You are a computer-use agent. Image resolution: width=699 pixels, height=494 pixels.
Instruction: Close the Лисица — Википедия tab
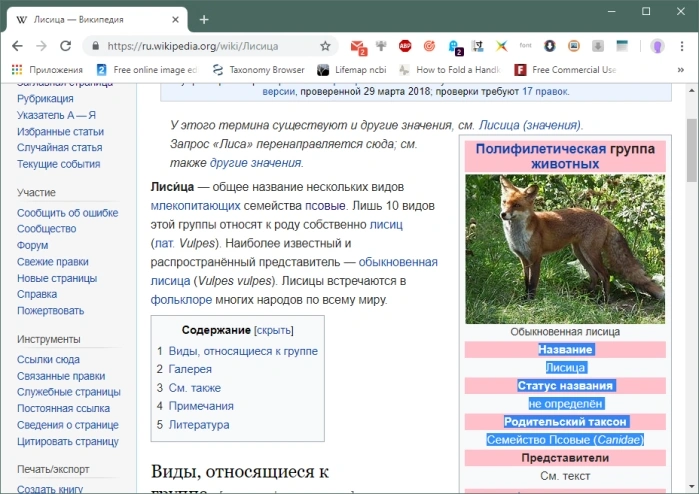176,20
